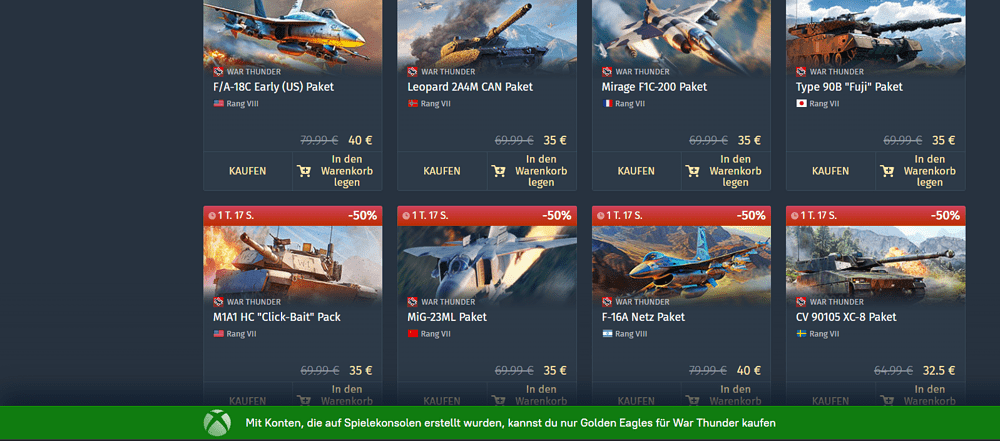Image resolution: width=1000 pixels, height=441 pixels.
Task: Open CV 90105 XC-8 Paket artwork thumbnail
Action: point(876,264)
